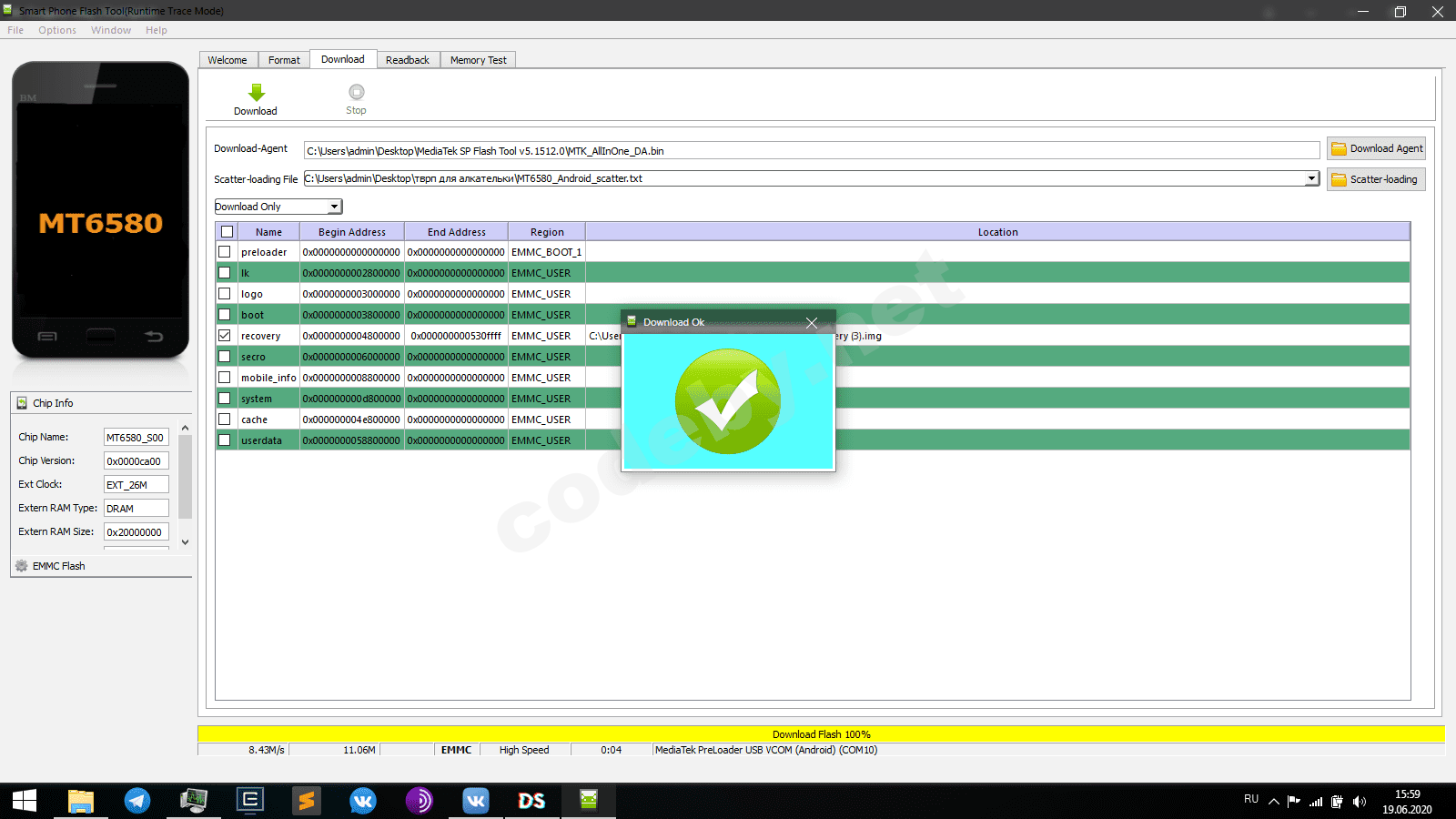The width and height of the screenshot is (1456, 819).
Task: Check the cache partition checkbox
Action: point(225,420)
